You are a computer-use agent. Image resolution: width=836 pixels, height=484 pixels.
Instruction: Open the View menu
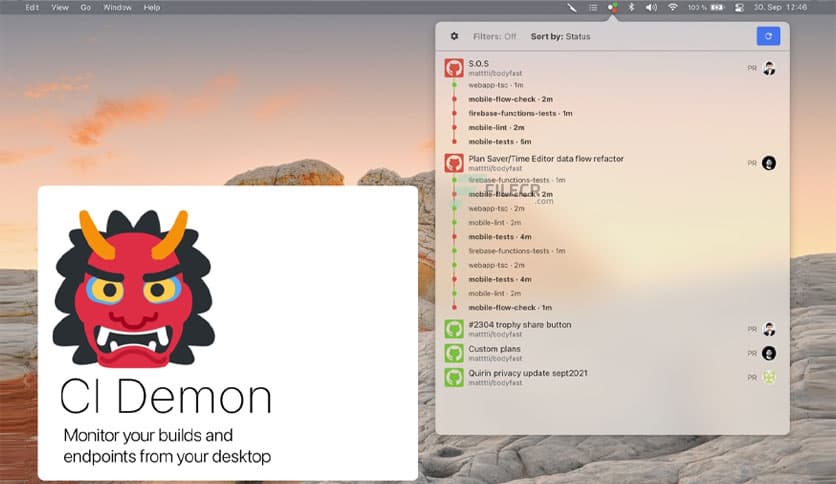60,7
